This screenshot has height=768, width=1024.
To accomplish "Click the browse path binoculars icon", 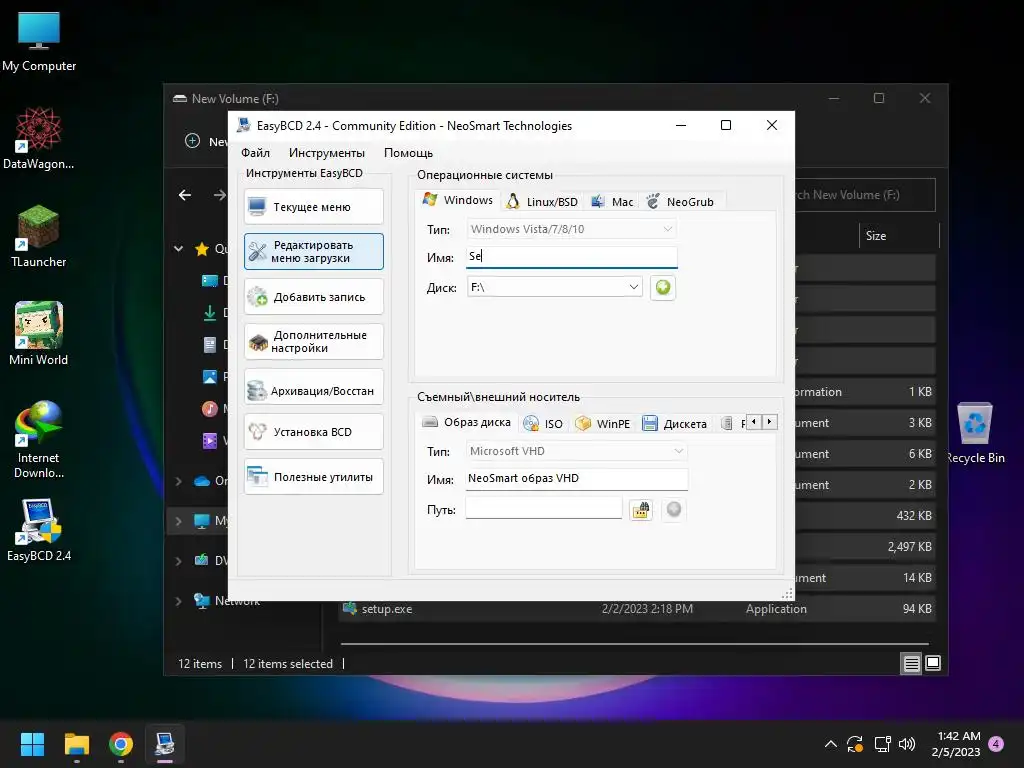I will [641, 509].
